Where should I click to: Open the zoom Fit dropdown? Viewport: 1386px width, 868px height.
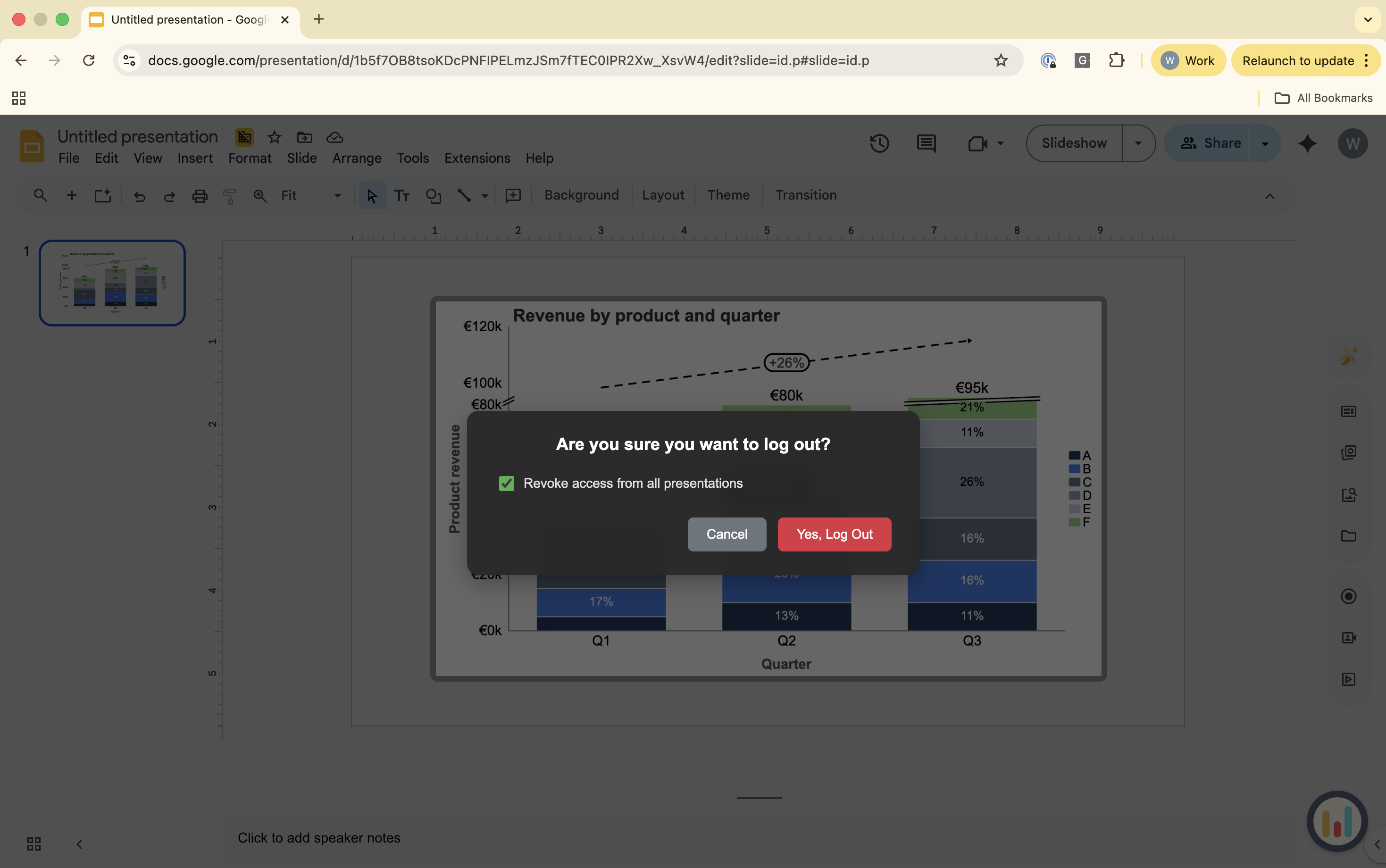click(336, 195)
